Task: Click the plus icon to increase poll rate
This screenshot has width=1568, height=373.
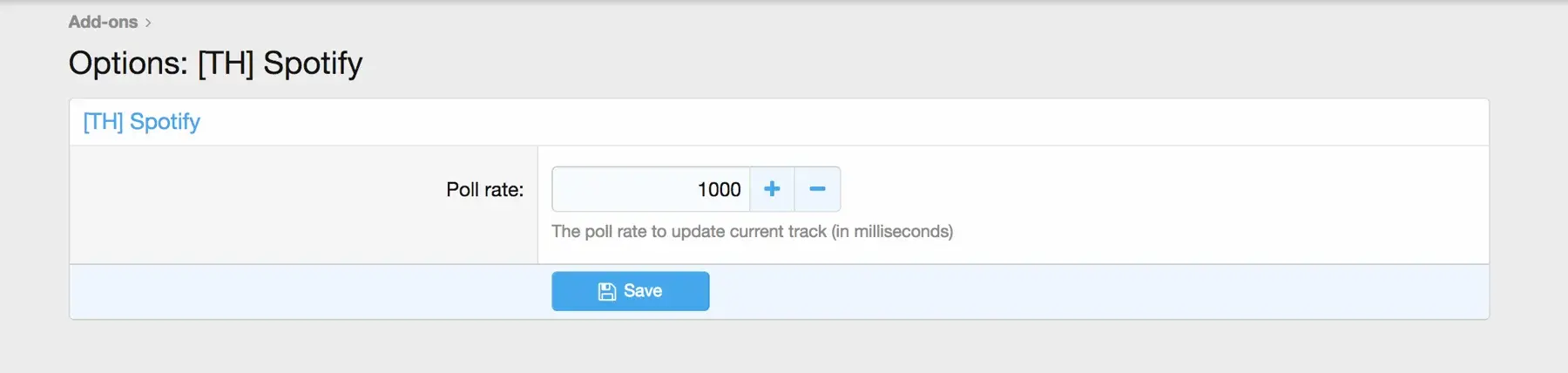Action: tap(772, 189)
